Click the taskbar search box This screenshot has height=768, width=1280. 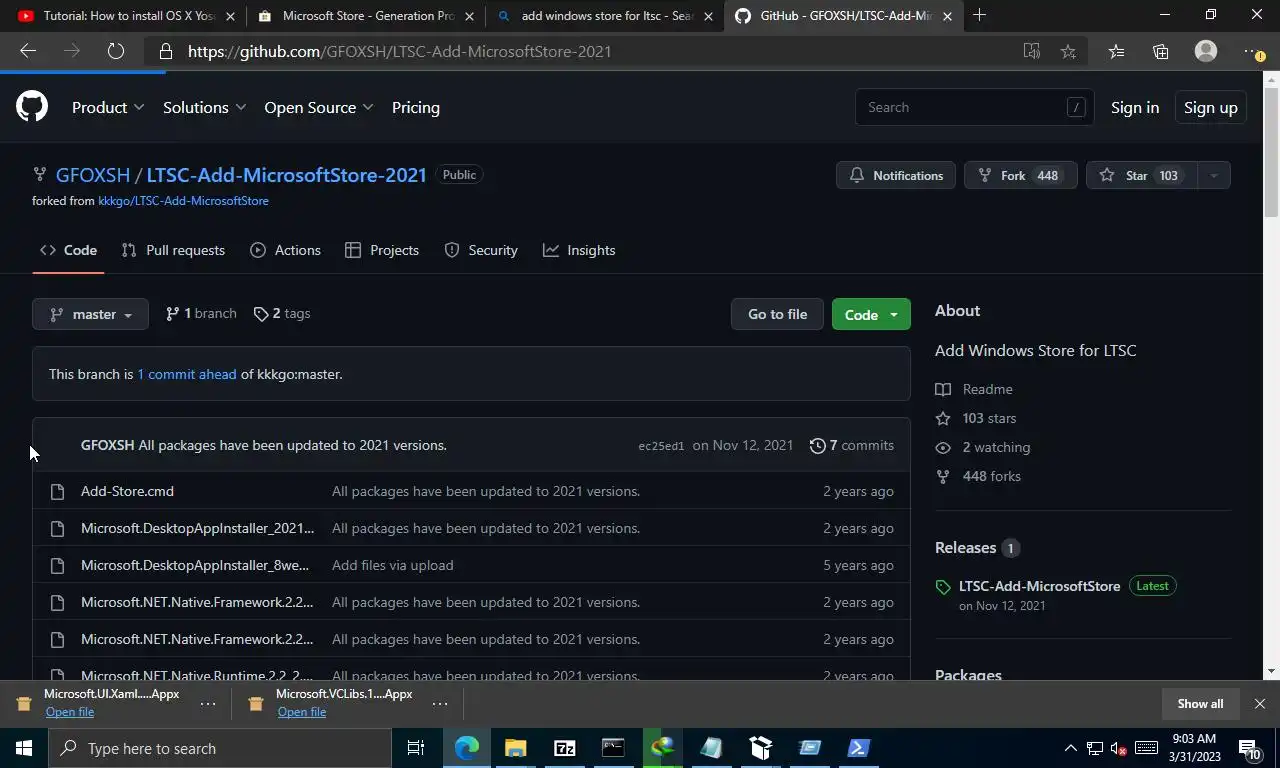220,748
